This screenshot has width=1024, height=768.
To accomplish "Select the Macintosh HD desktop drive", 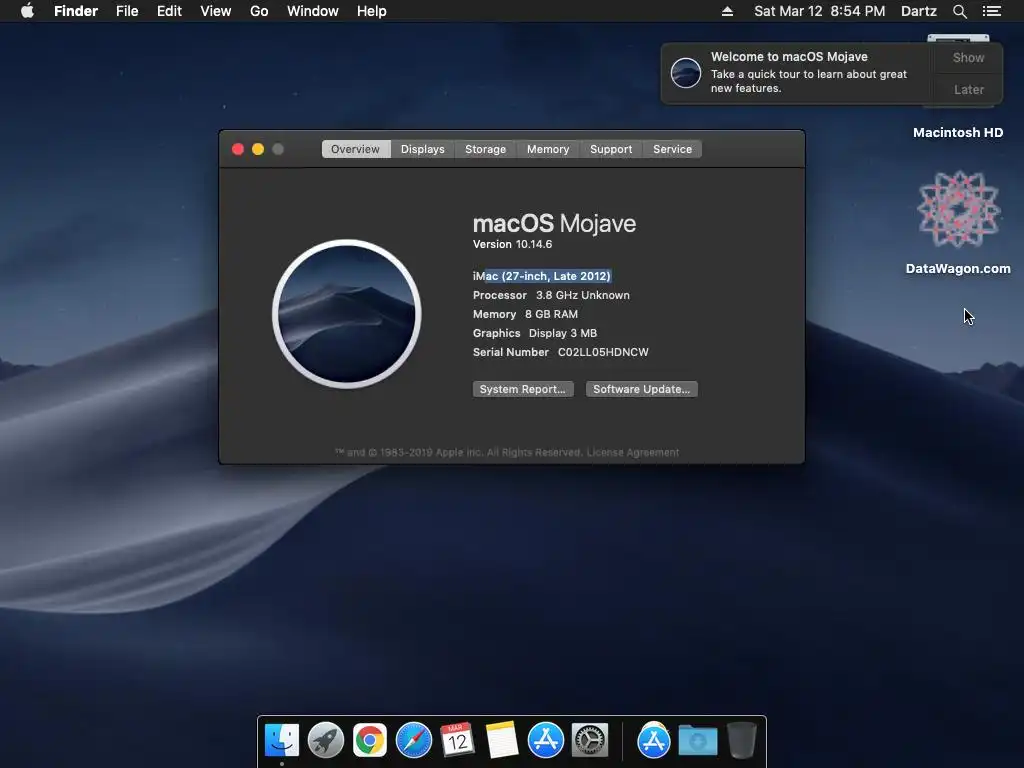I will coord(958,133).
